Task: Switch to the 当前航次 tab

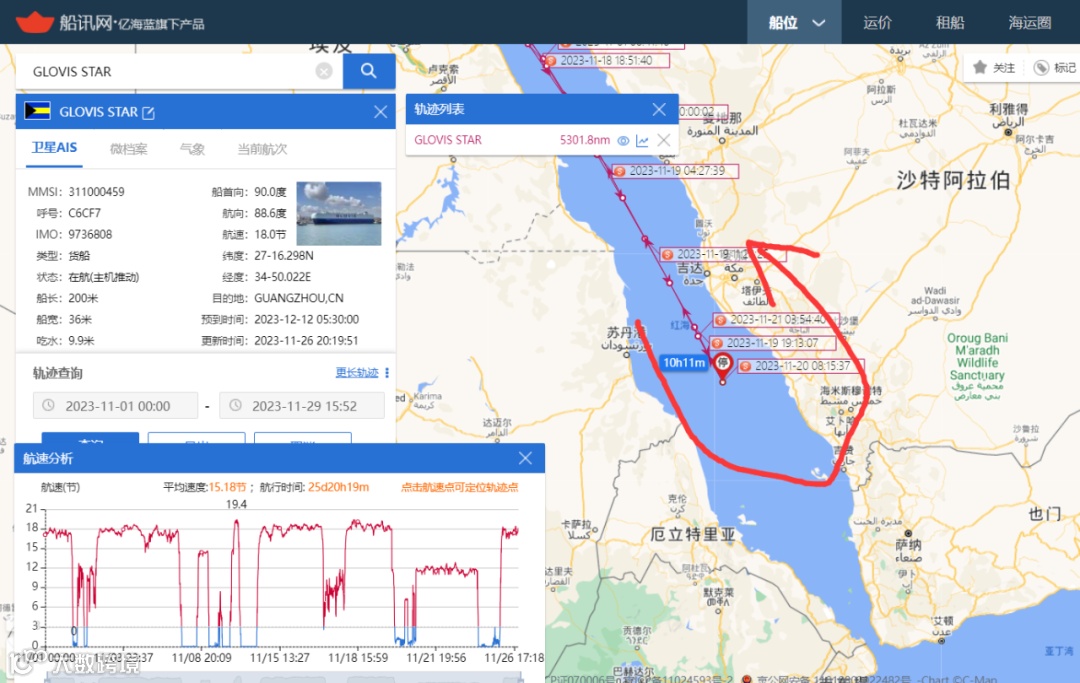Action: click(x=262, y=149)
